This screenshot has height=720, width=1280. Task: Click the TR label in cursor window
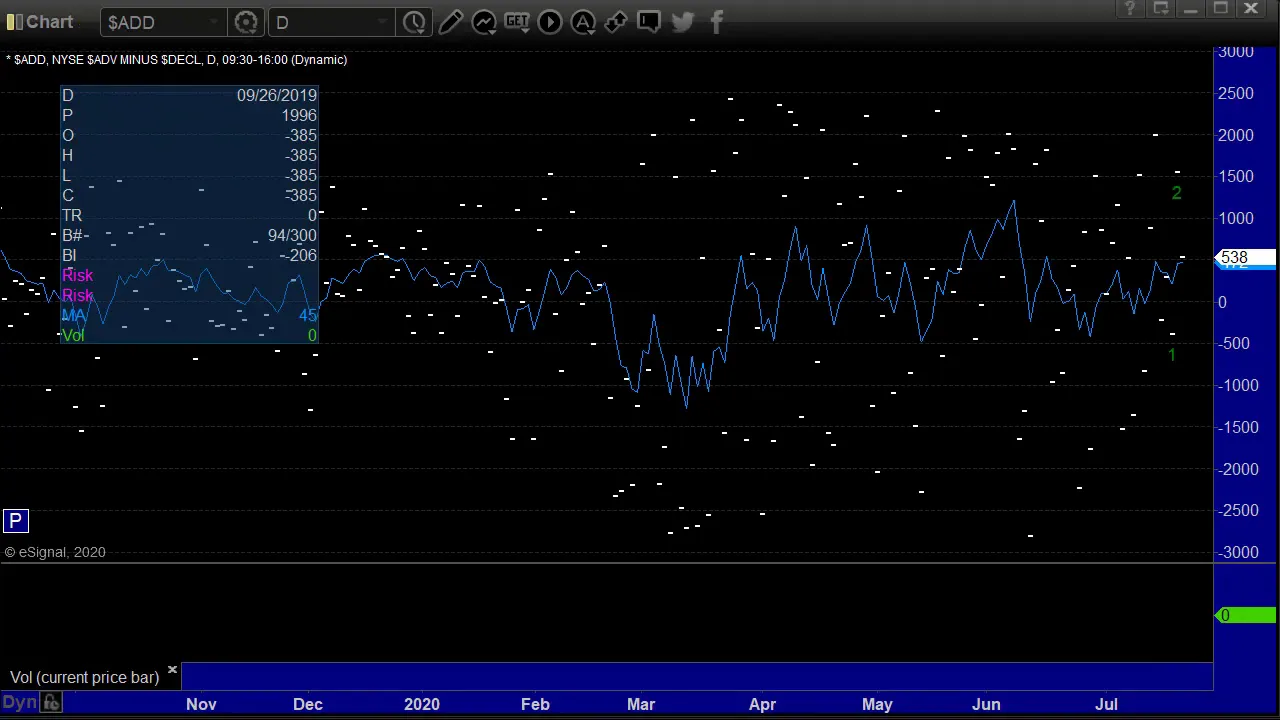click(72, 215)
